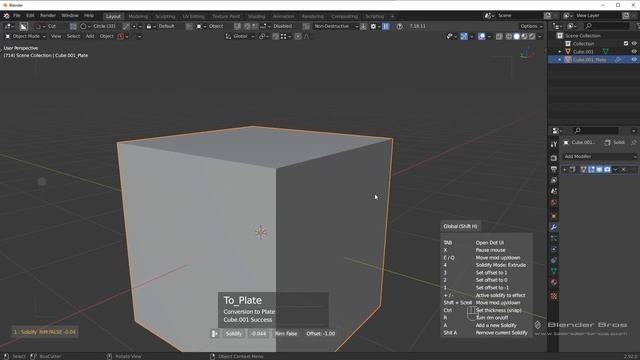Open the File menu
This screenshot has height=360, width=640.
[16, 16]
